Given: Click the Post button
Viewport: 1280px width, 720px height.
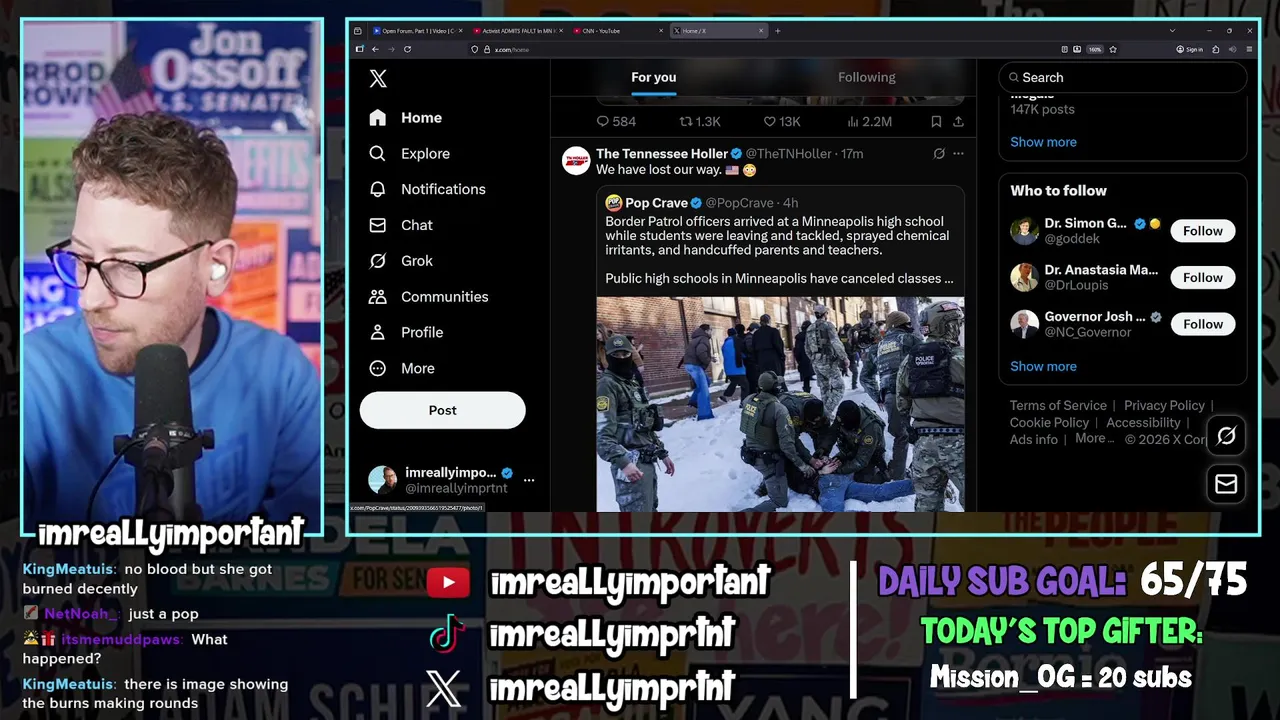Looking at the screenshot, I should tap(442, 410).
